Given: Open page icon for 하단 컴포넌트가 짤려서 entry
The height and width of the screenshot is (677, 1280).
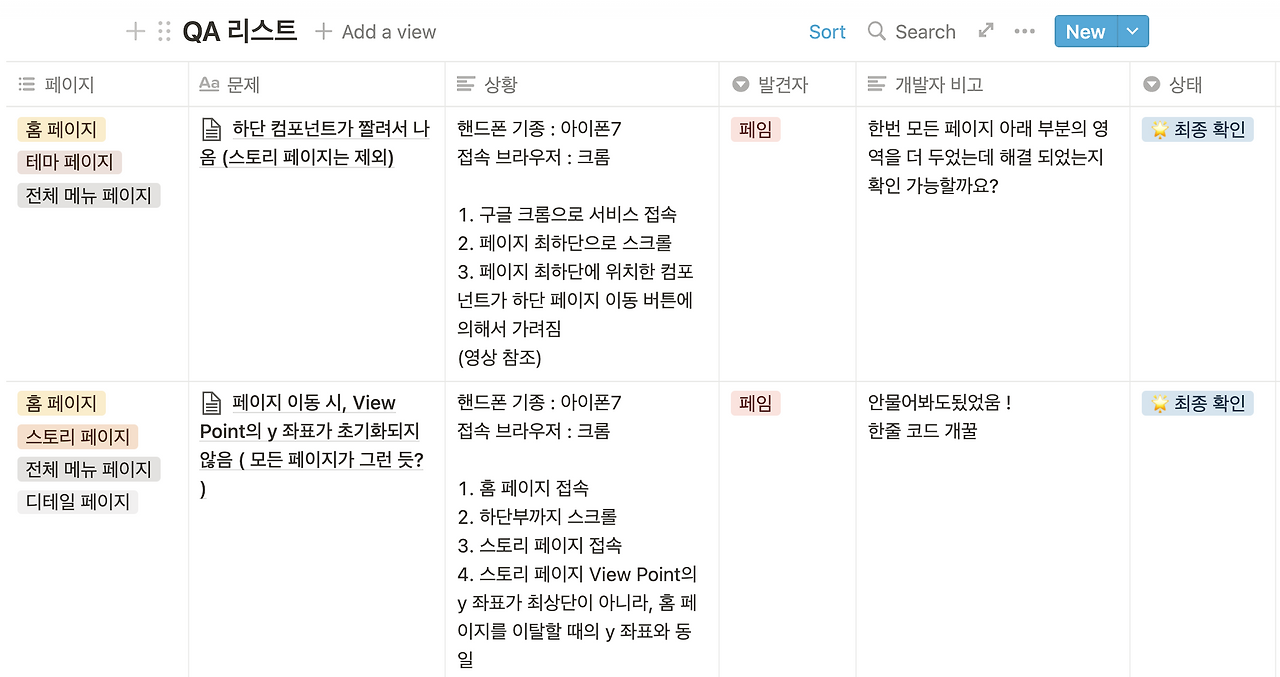Looking at the screenshot, I should (x=211, y=129).
